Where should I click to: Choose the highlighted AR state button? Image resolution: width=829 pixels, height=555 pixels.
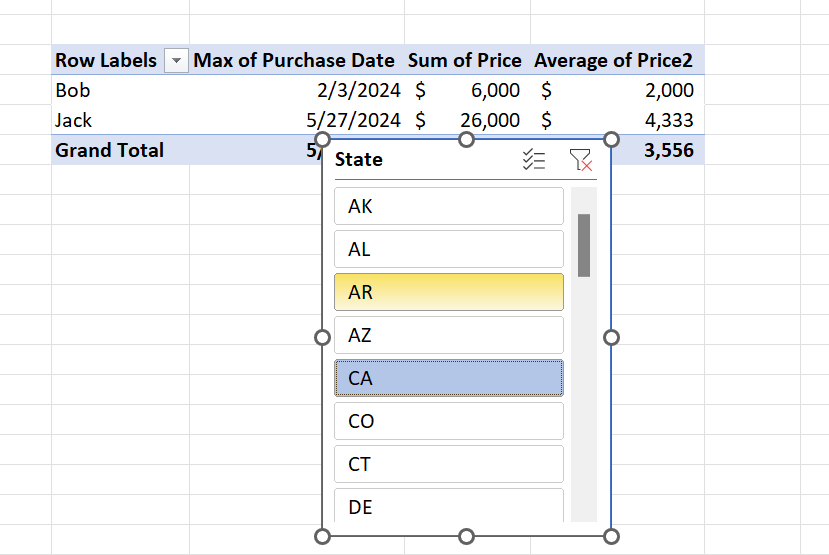[x=448, y=292]
